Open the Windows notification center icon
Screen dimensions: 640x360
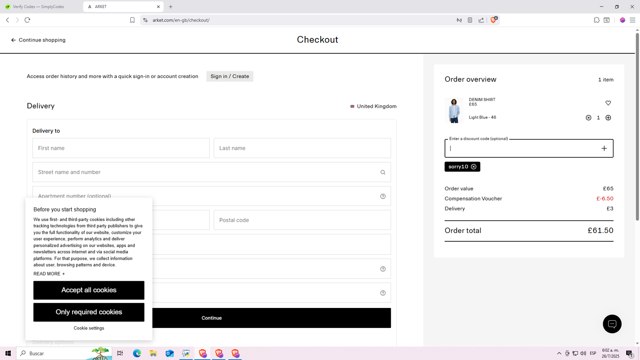tap(629, 353)
